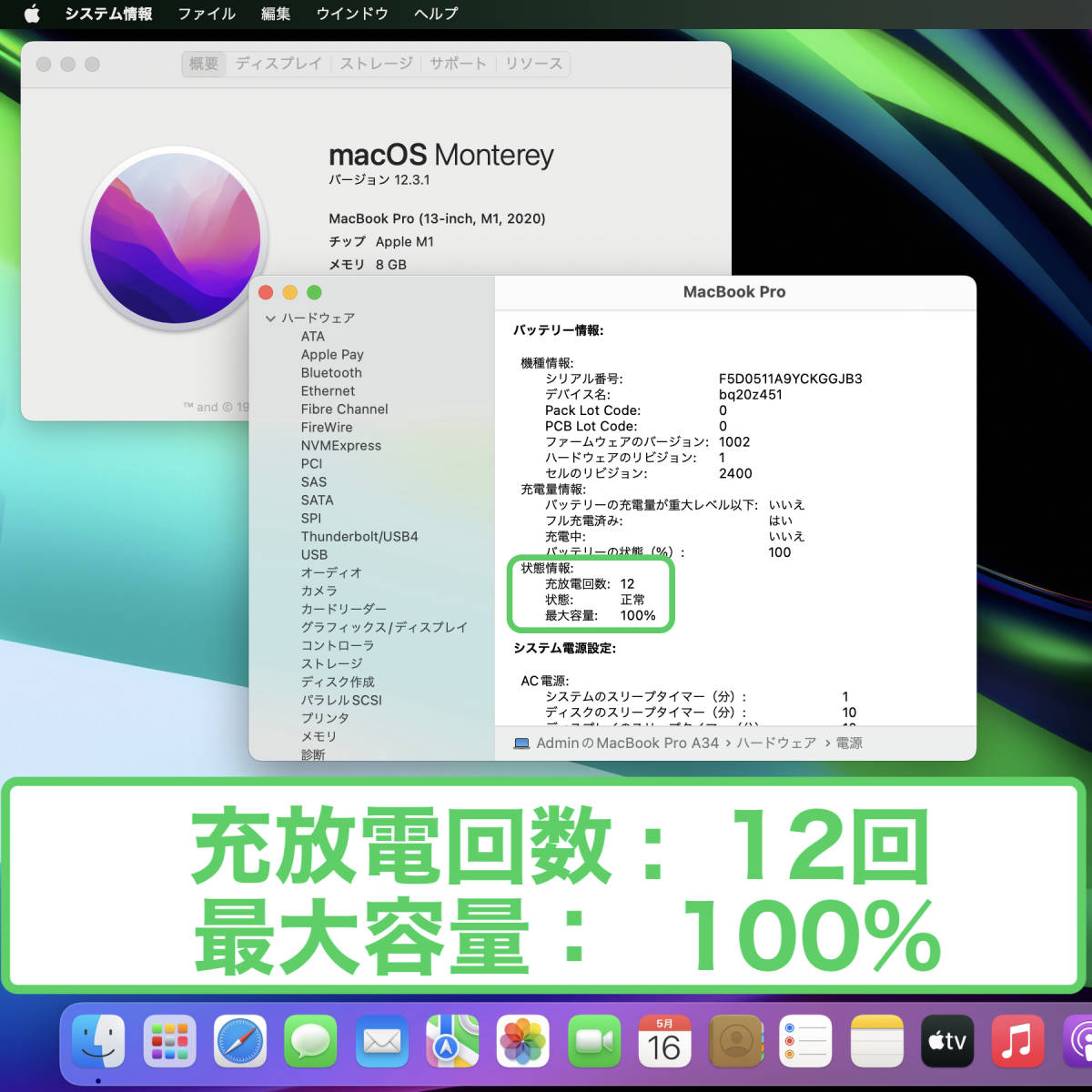1092x1092 pixels.
Task: Launch Apple TV from the Dock
Action: coord(947,1041)
